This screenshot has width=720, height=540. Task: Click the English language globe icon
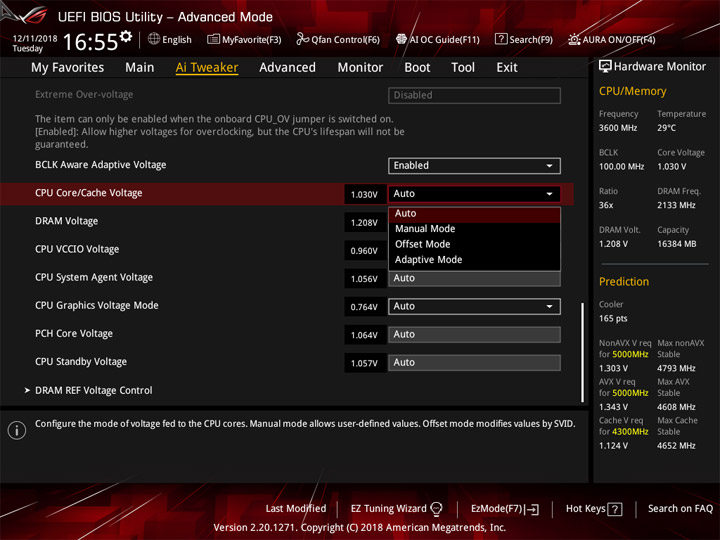154,39
